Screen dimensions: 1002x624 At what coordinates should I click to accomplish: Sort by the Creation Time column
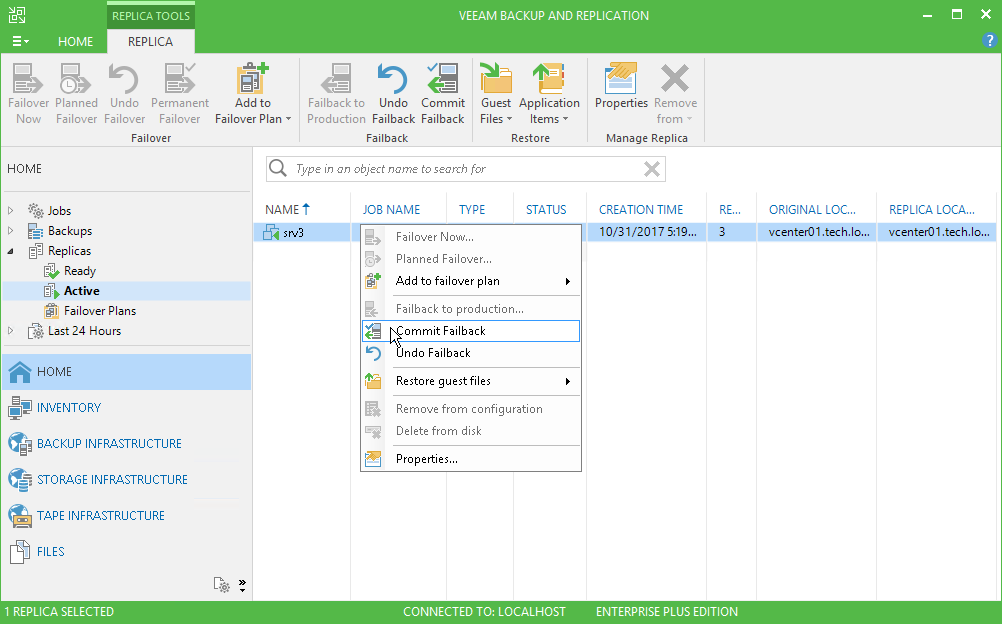tap(640, 210)
